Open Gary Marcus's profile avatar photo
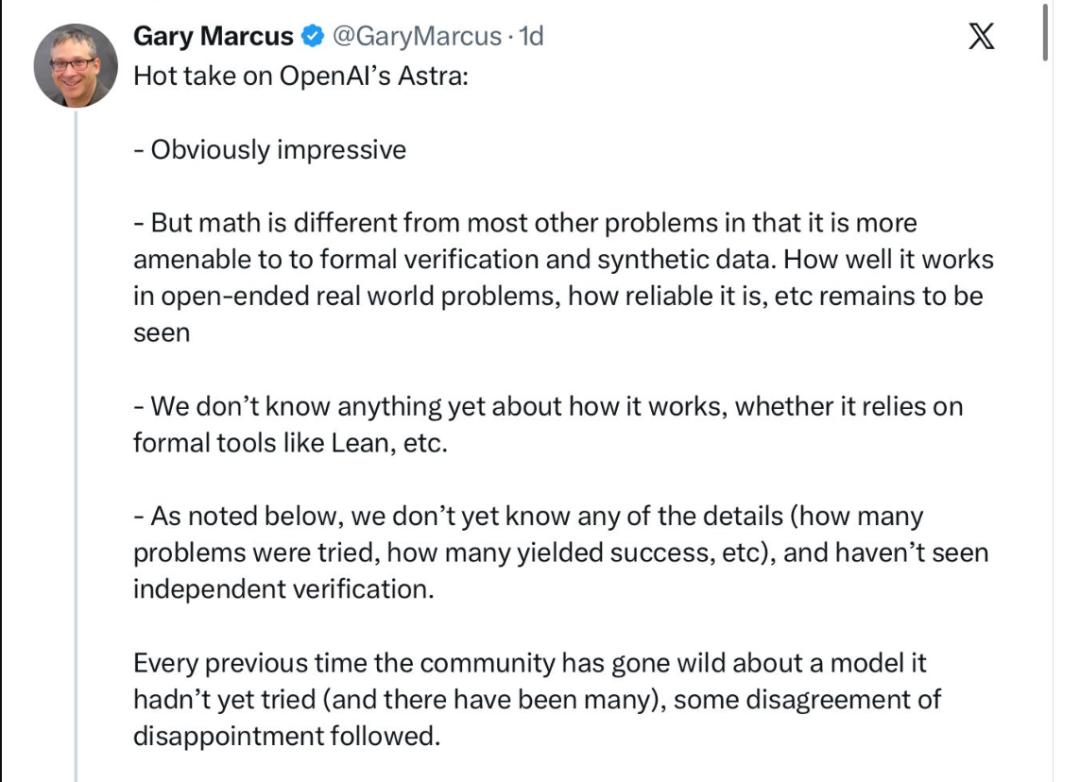 (76, 66)
